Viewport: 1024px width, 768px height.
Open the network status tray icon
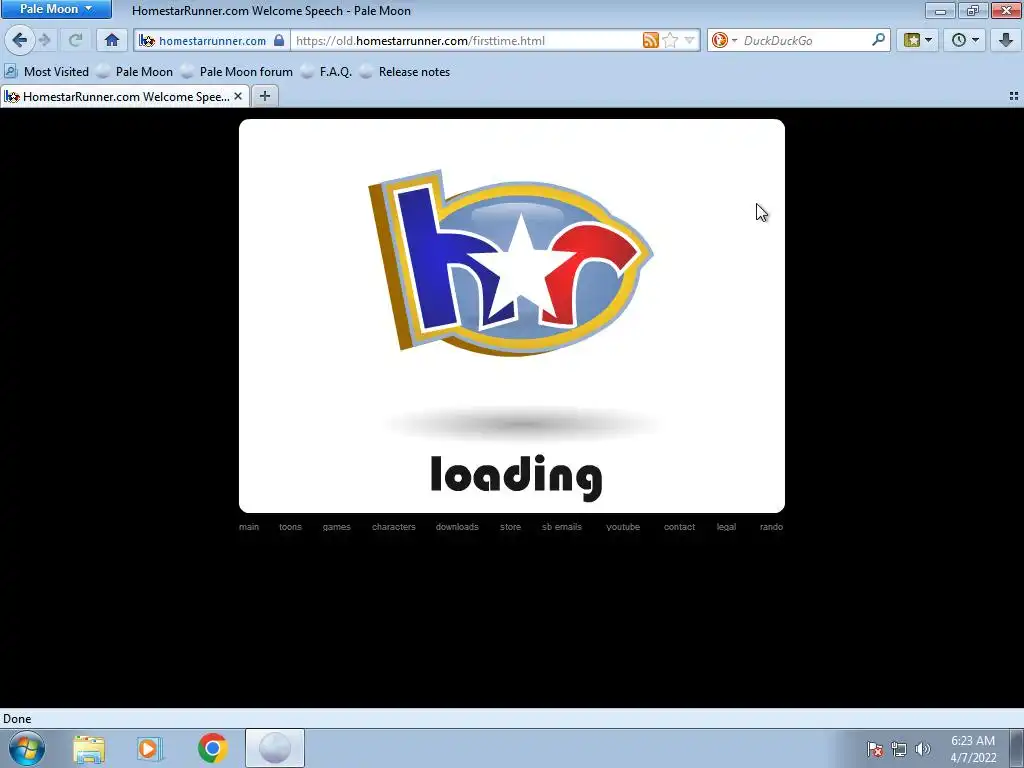pos(899,749)
